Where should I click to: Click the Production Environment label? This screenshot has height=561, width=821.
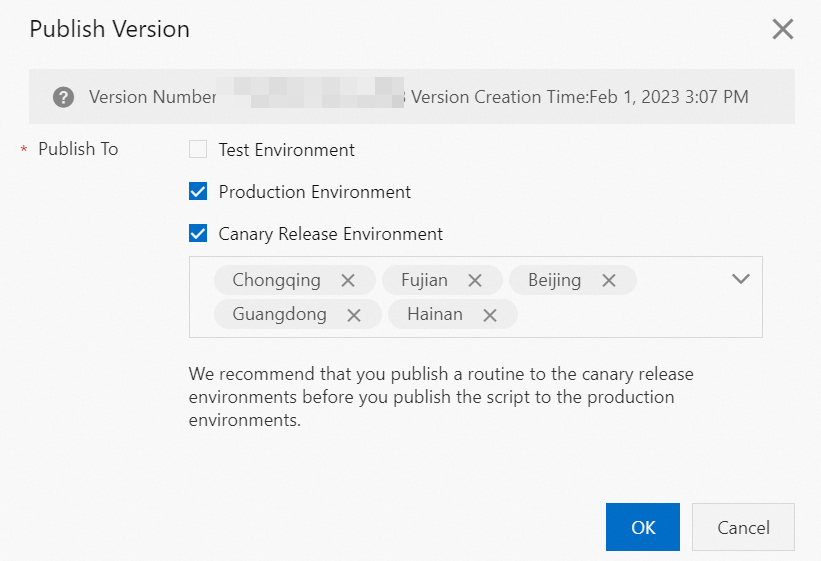point(315,192)
